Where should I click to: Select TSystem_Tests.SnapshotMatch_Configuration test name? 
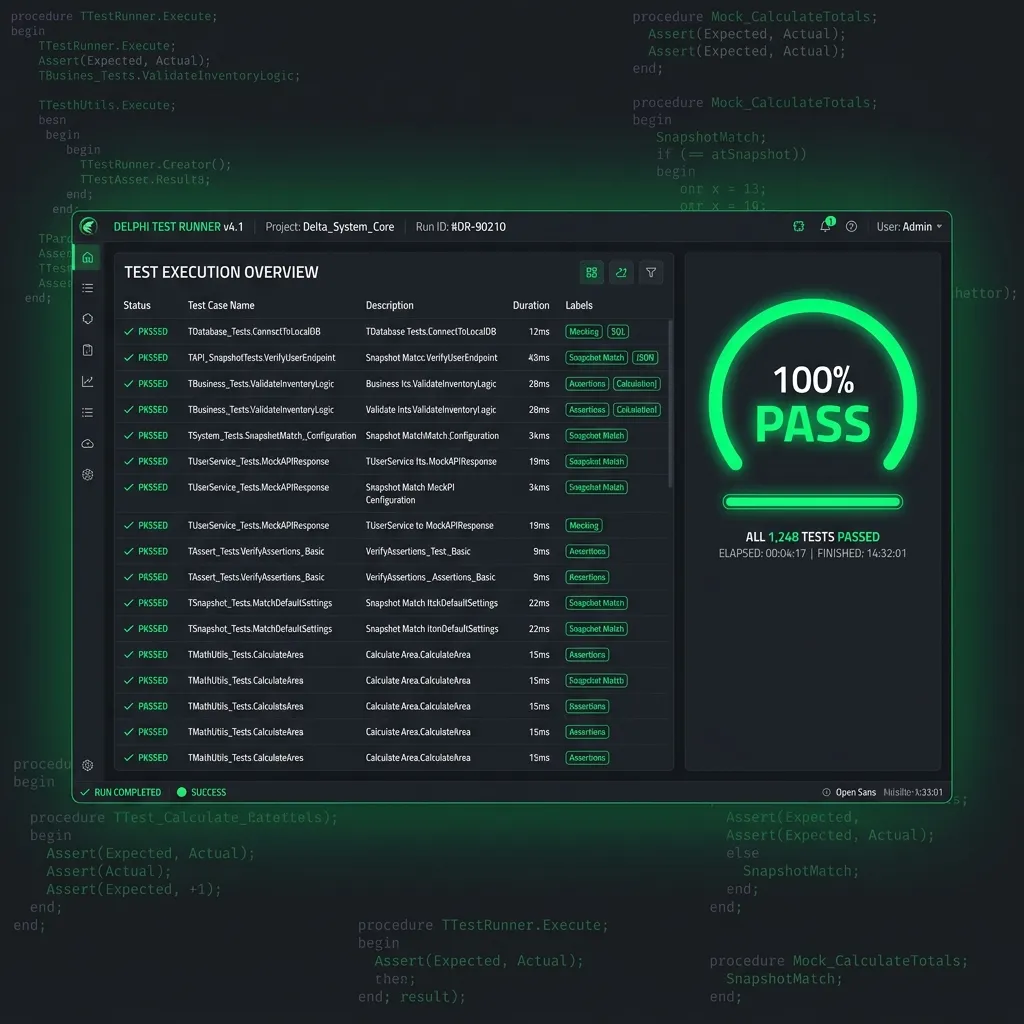[x=272, y=436]
